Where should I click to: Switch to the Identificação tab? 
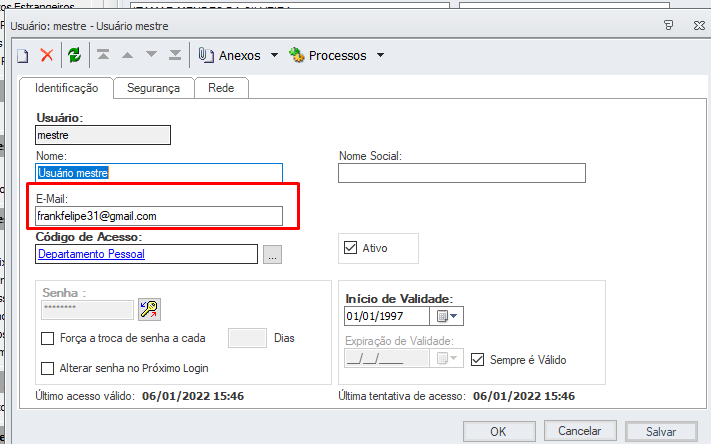click(66, 88)
